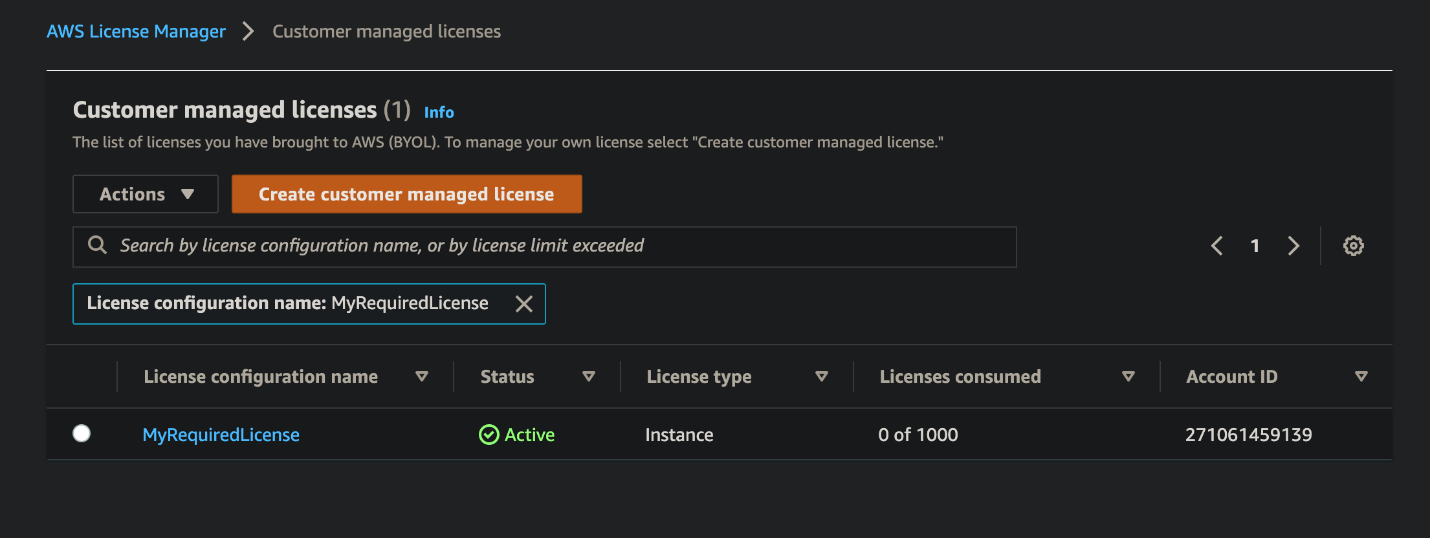Sort by License type arrow
The image size is (1430, 538).
click(822, 377)
